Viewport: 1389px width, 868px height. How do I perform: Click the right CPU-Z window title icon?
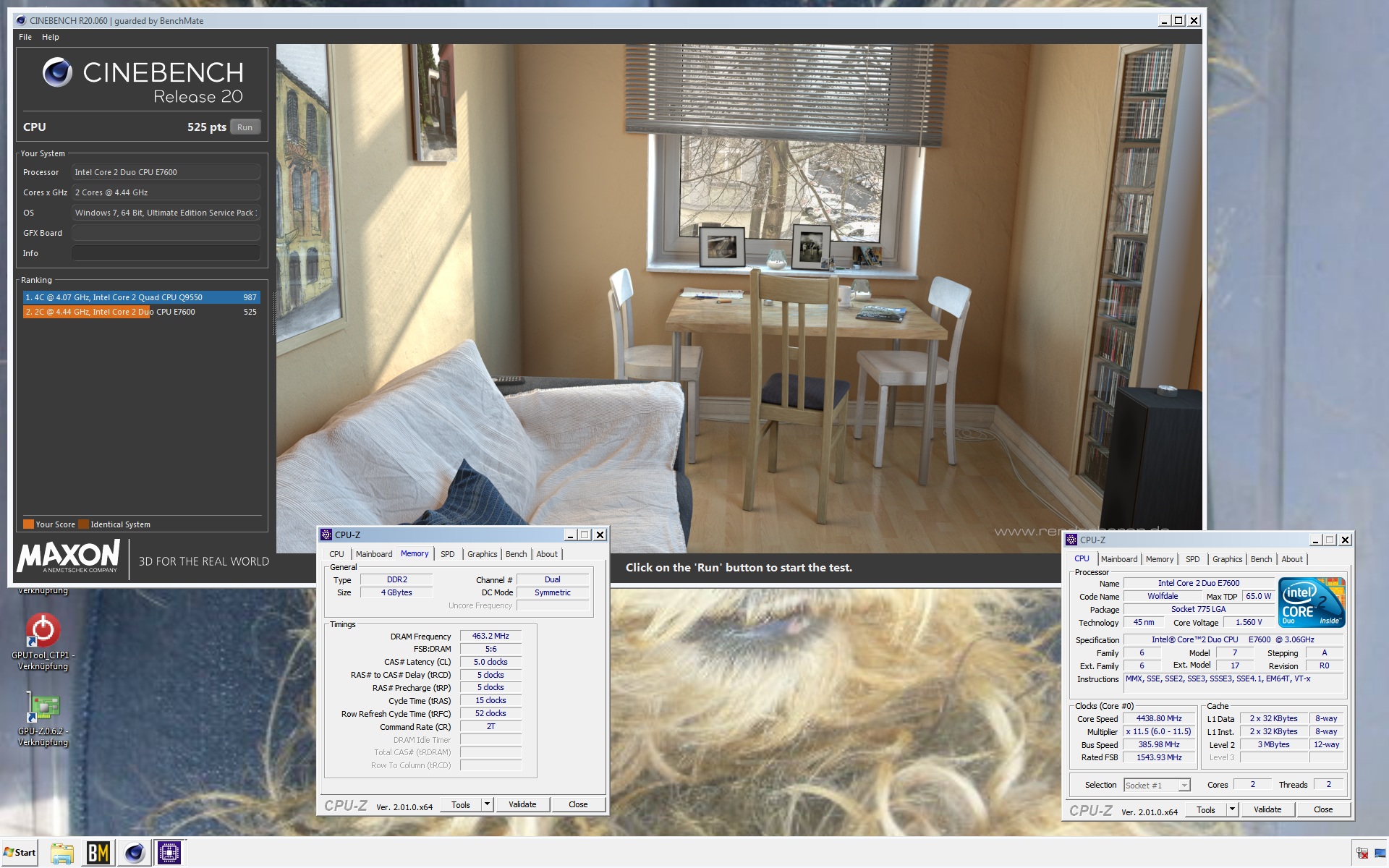[1071, 540]
